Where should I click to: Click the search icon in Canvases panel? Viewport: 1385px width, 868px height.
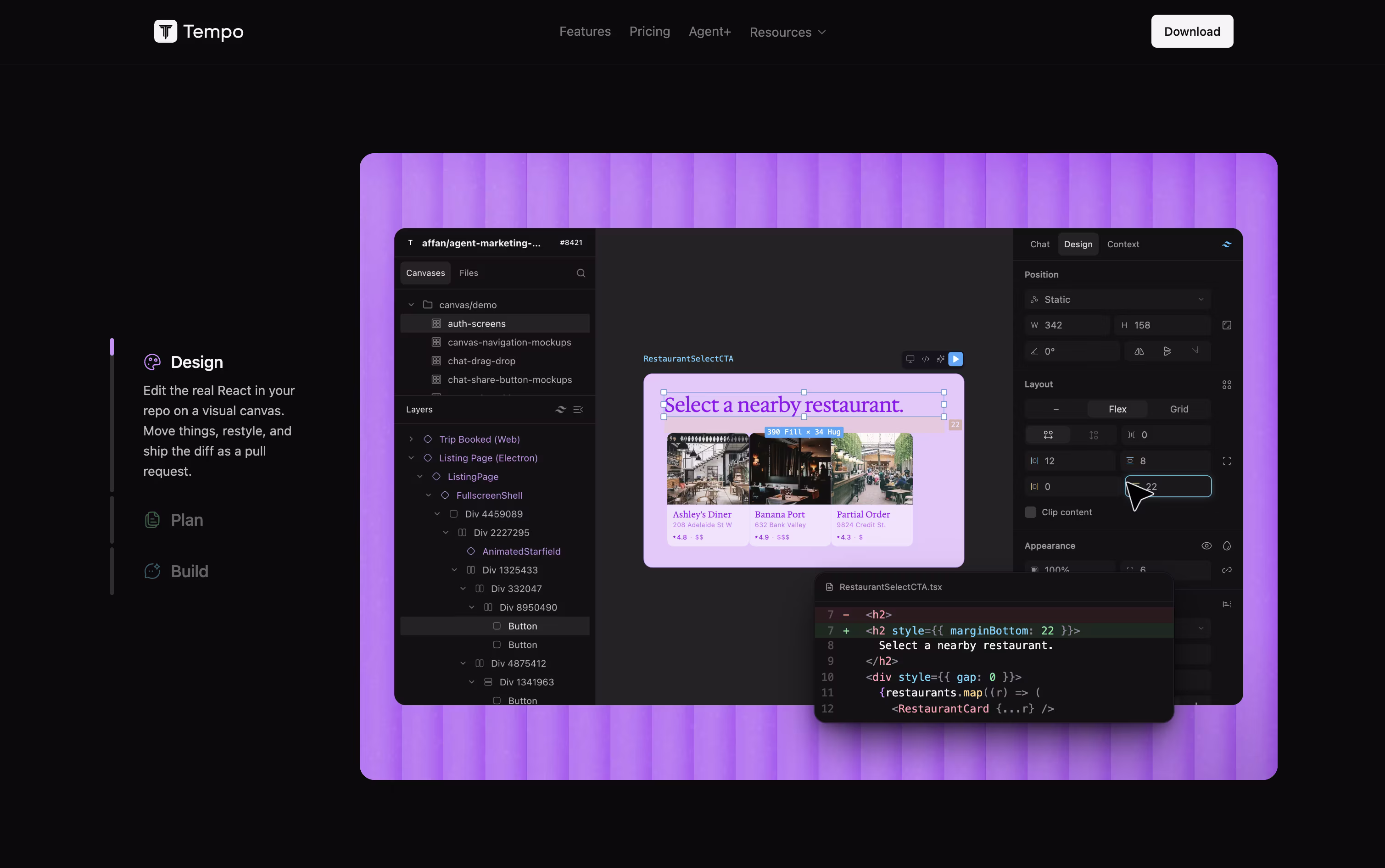click(x=581, y=273)
